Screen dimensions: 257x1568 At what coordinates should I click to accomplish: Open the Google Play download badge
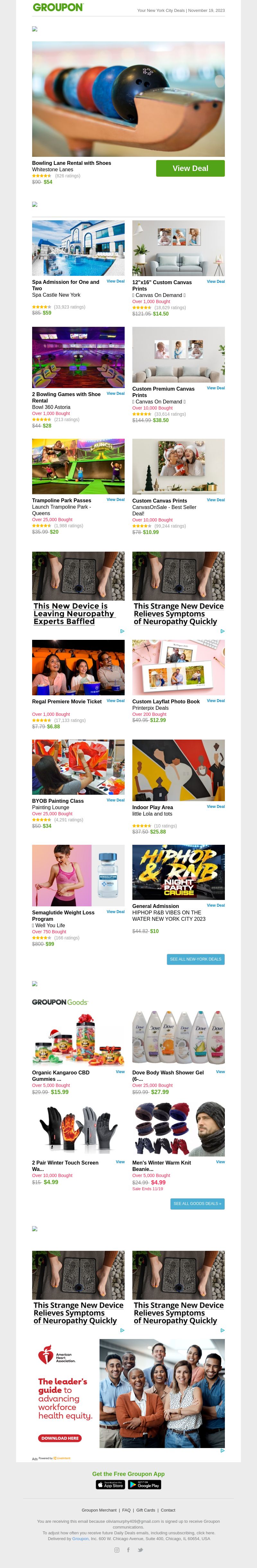pos(145,1485)
